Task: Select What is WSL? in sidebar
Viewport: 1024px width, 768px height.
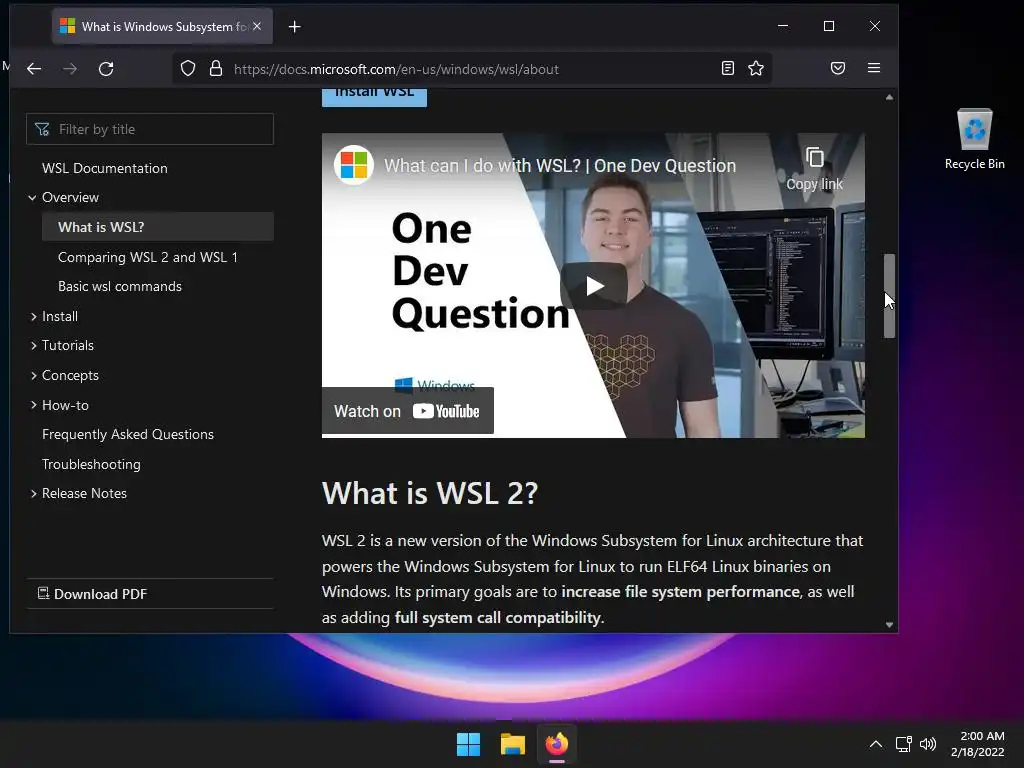Action: [x=157, y=227]
